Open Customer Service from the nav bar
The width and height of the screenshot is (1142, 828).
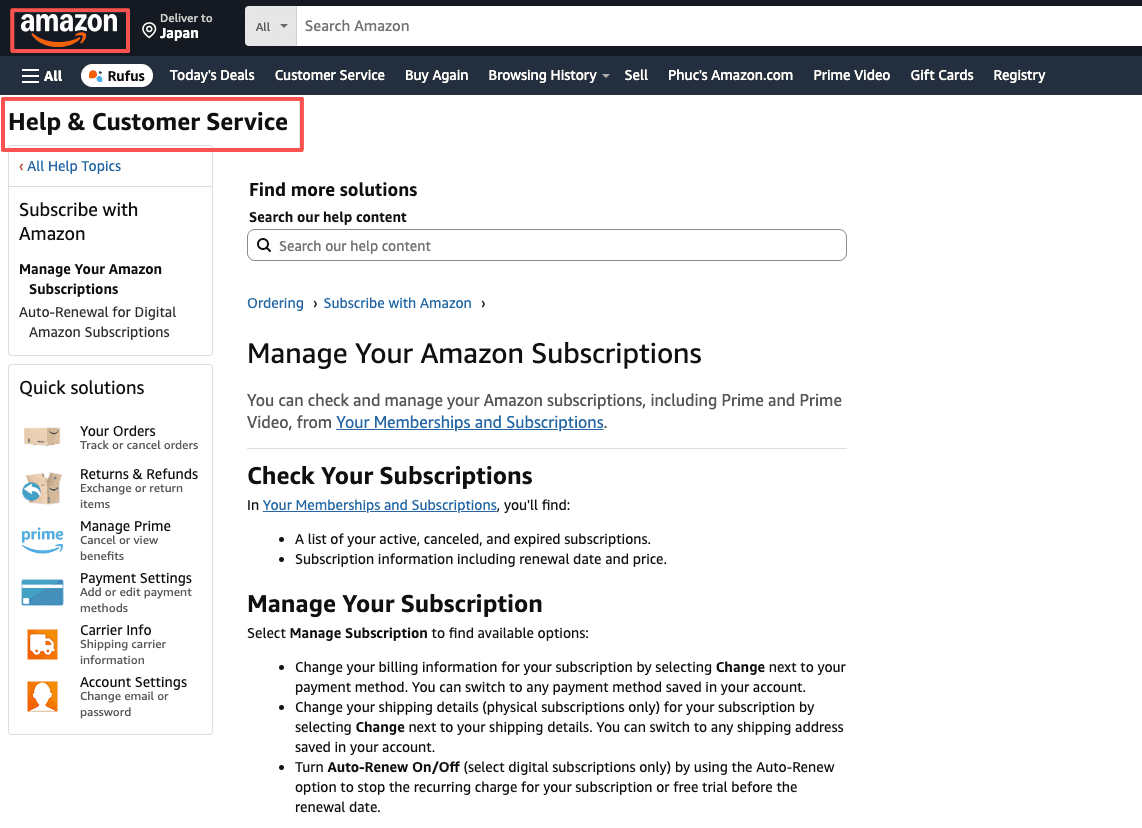point(329,75)
